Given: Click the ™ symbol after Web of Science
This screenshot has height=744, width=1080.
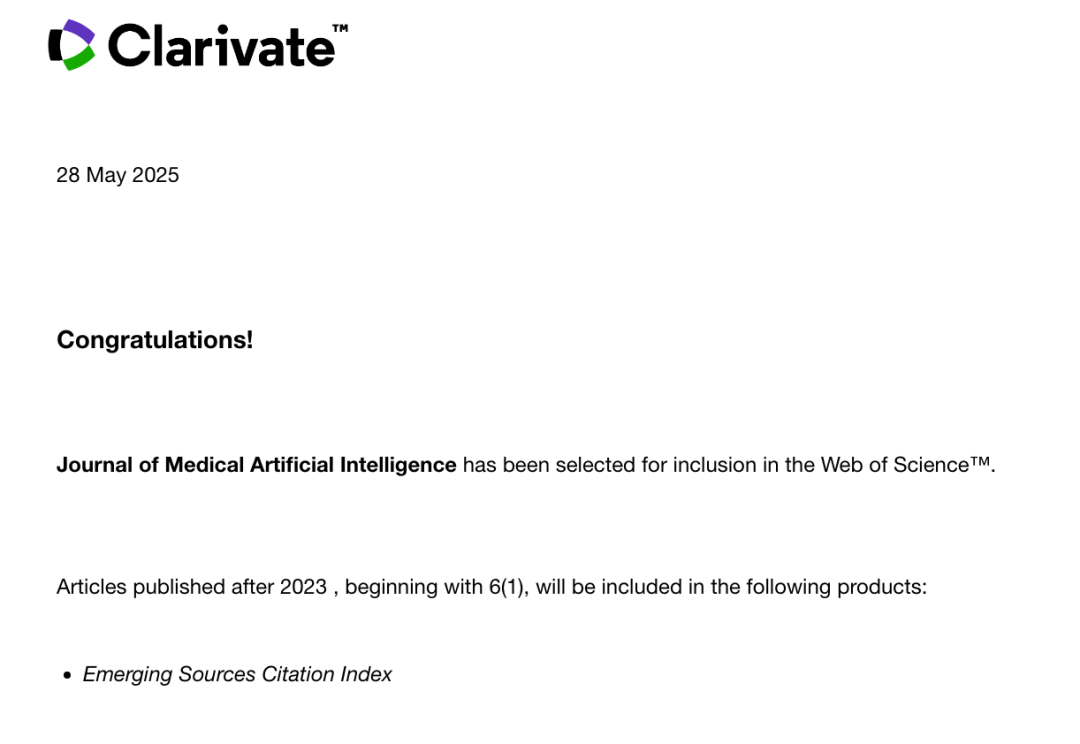Looking at the screenshot, I should pyautogui.click(x=980, y=461).
